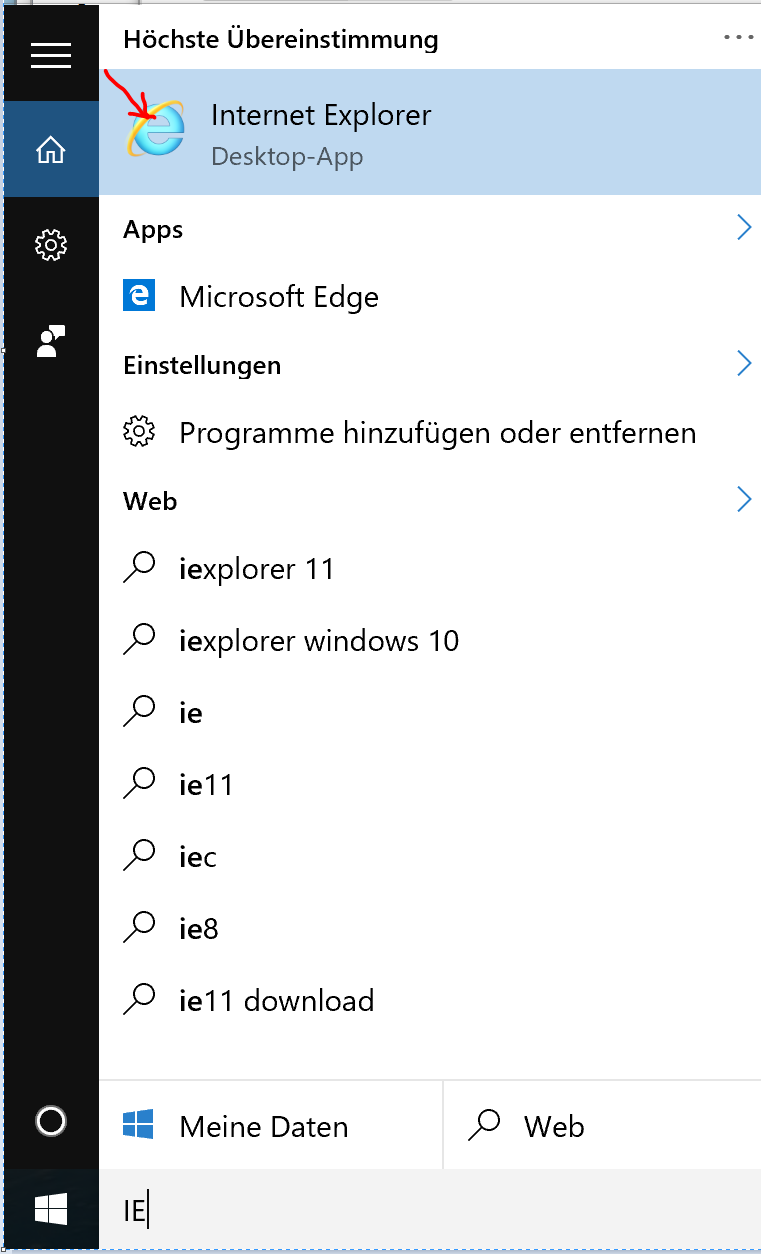Pick the ie8 web suggestion
Screen dimensions: 761x1254
[x=198, y=929]
